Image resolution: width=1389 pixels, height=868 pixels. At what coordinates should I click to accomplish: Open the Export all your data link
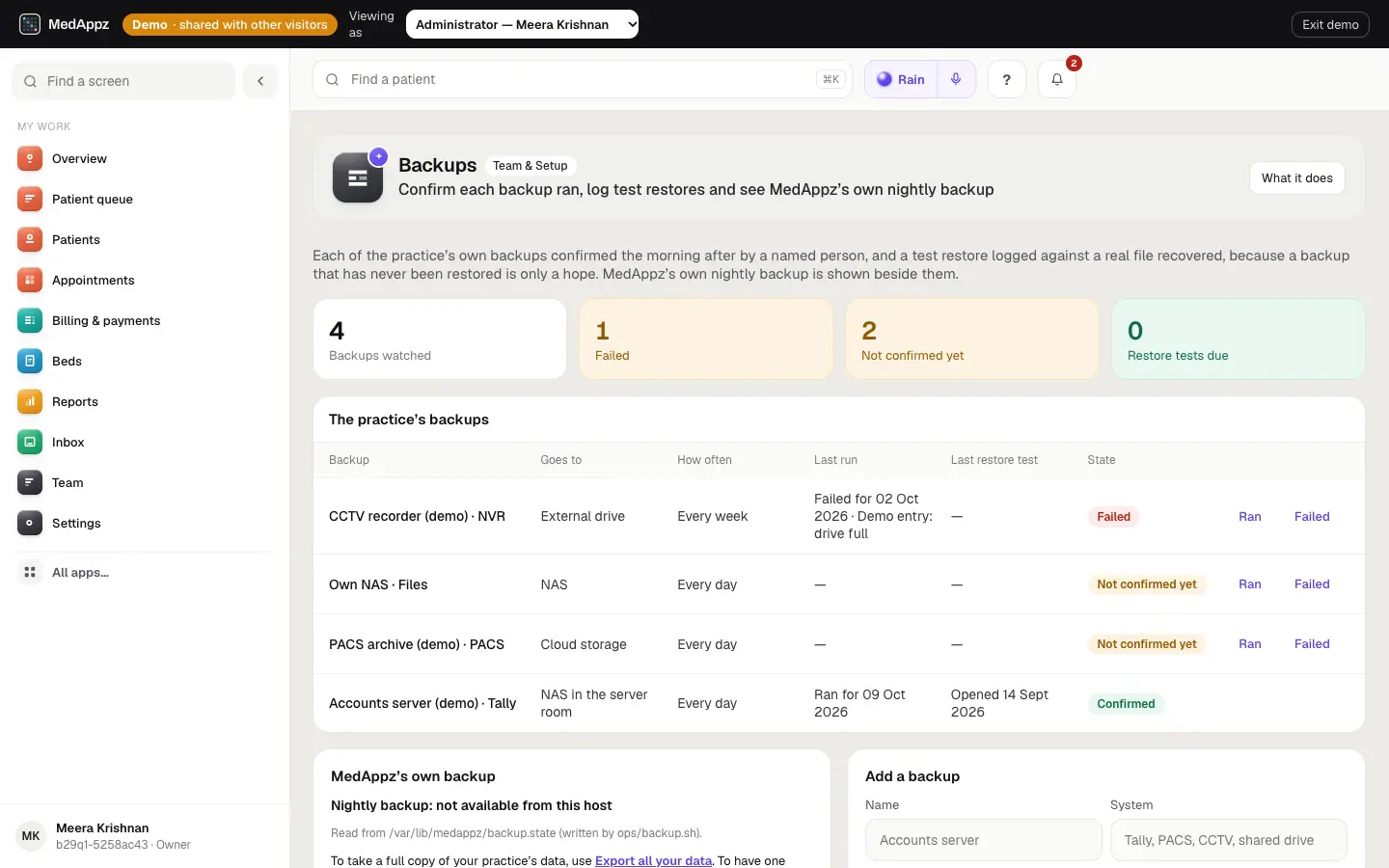pos(653,860)
